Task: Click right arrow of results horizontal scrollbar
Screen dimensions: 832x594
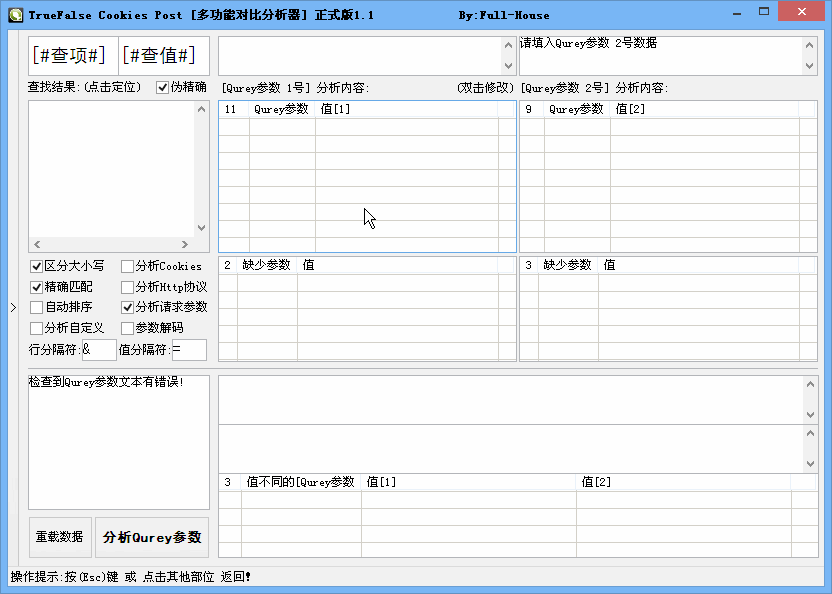Action: click(x=184, y=244)
